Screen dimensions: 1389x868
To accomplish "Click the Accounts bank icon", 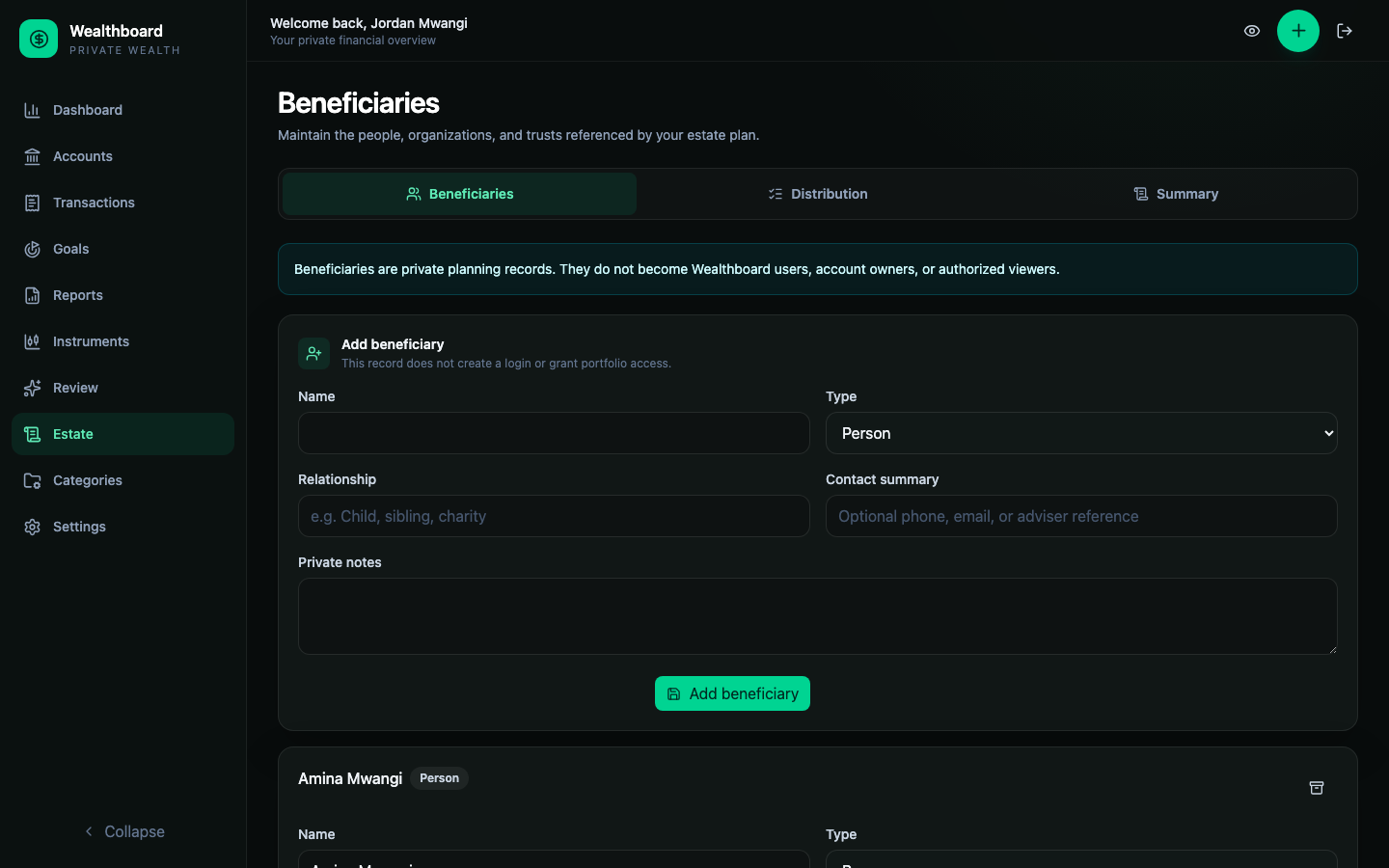I will [x=32, y=156].
